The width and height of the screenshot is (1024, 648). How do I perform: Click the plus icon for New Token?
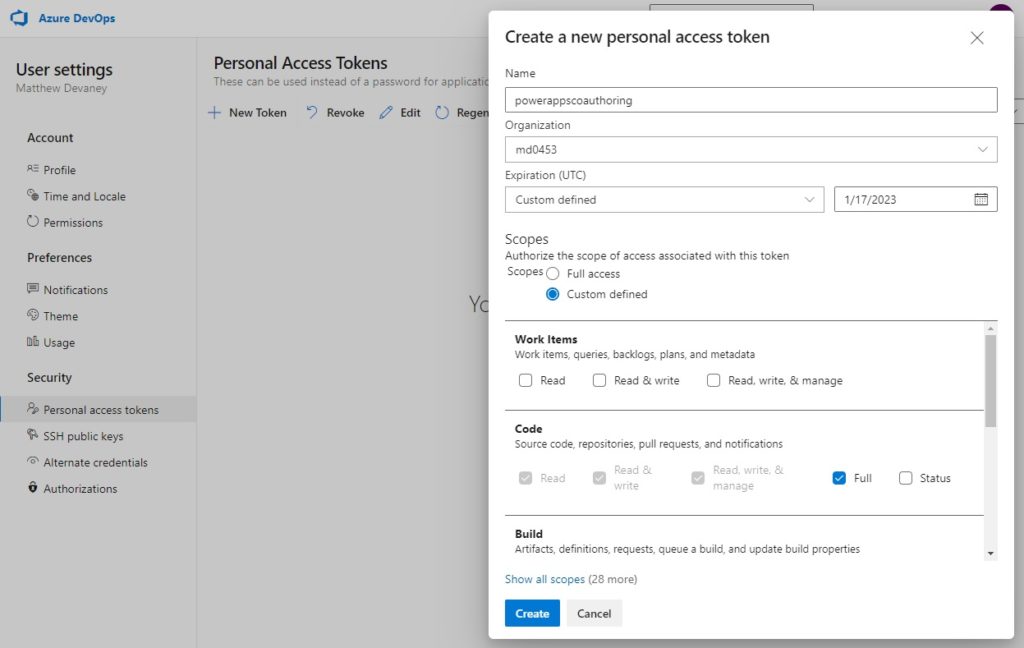point(214,112)
